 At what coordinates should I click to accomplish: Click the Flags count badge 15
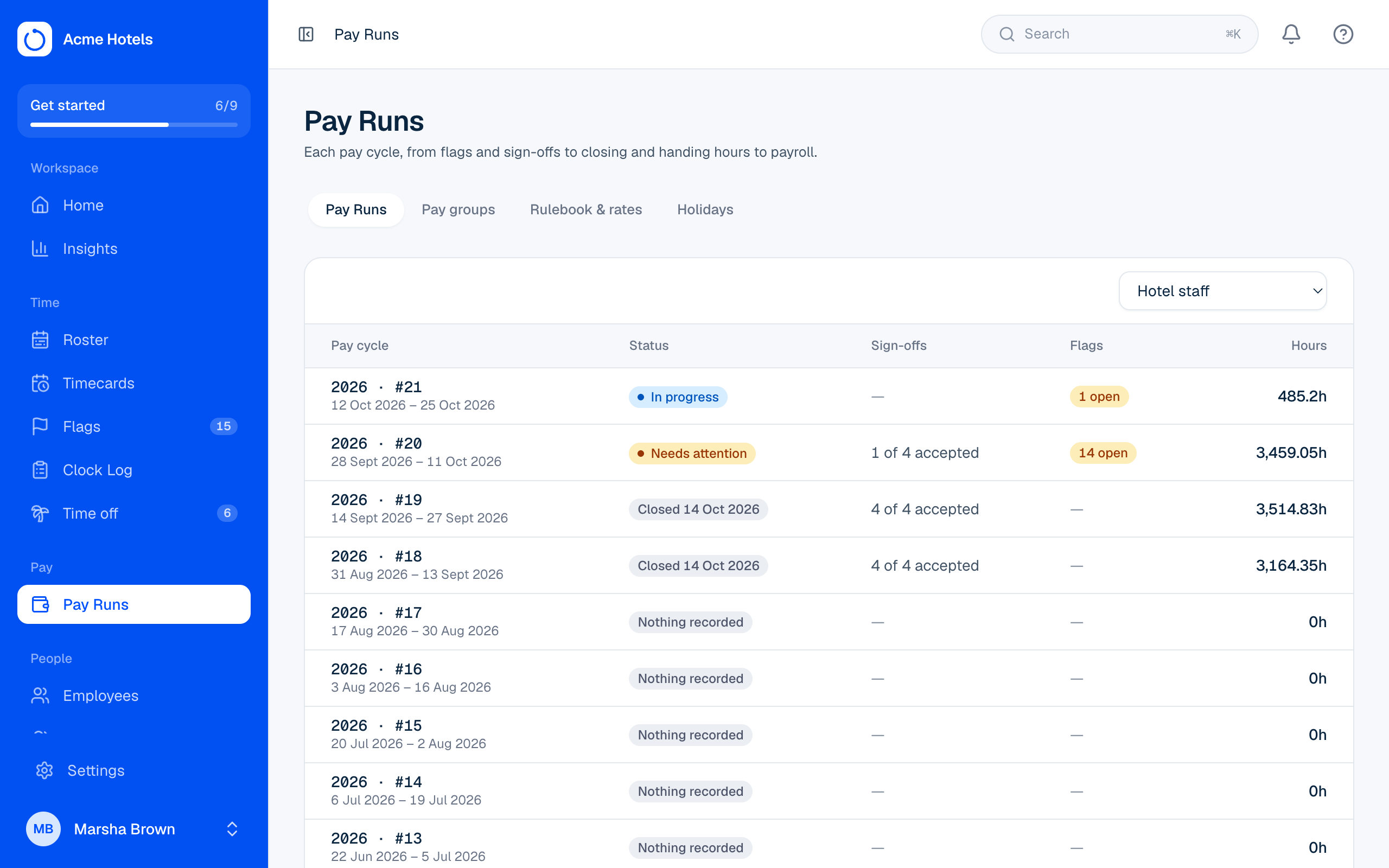click(x=224, y=426)
